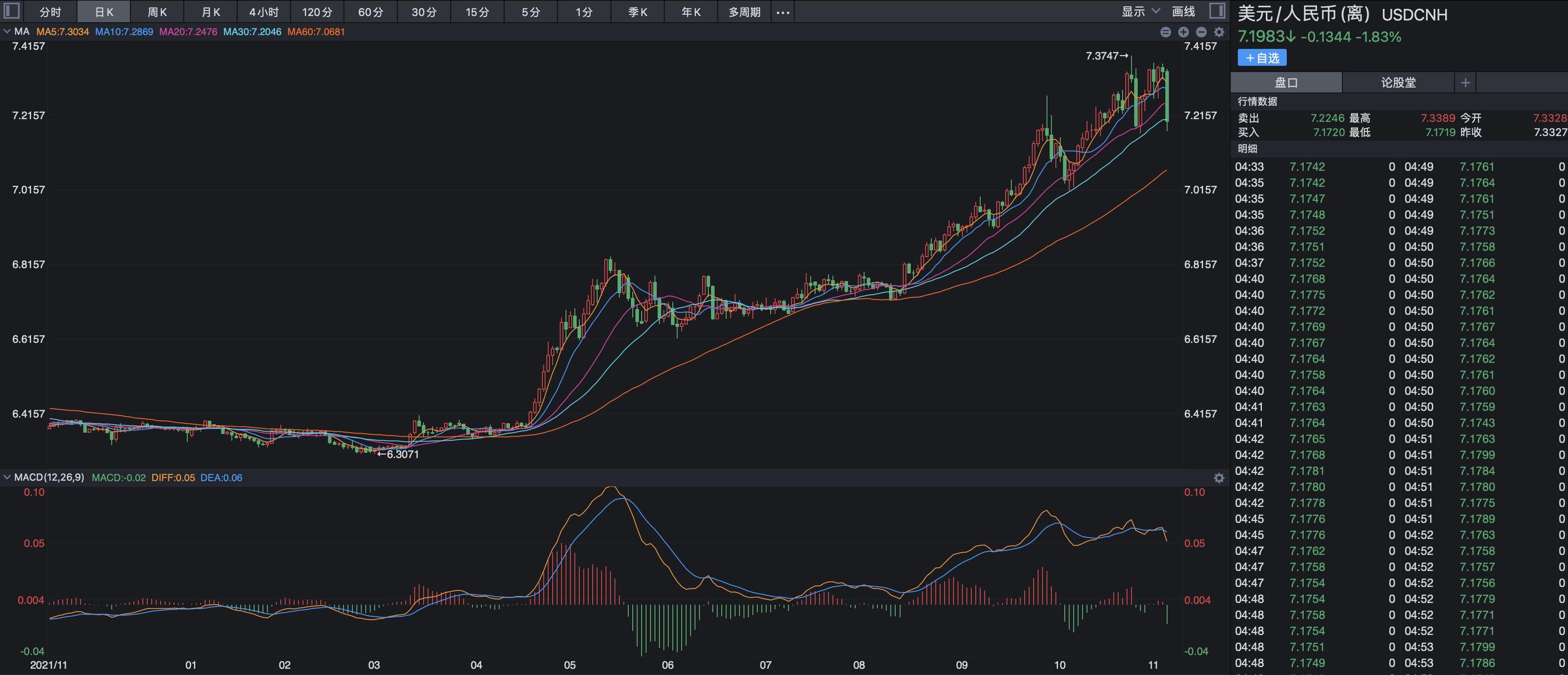Image resolution: width=1568 pixels, height=675 pixels.
Task: Click the MA10:7.2869 indicator label
Action: click(124, 32)
